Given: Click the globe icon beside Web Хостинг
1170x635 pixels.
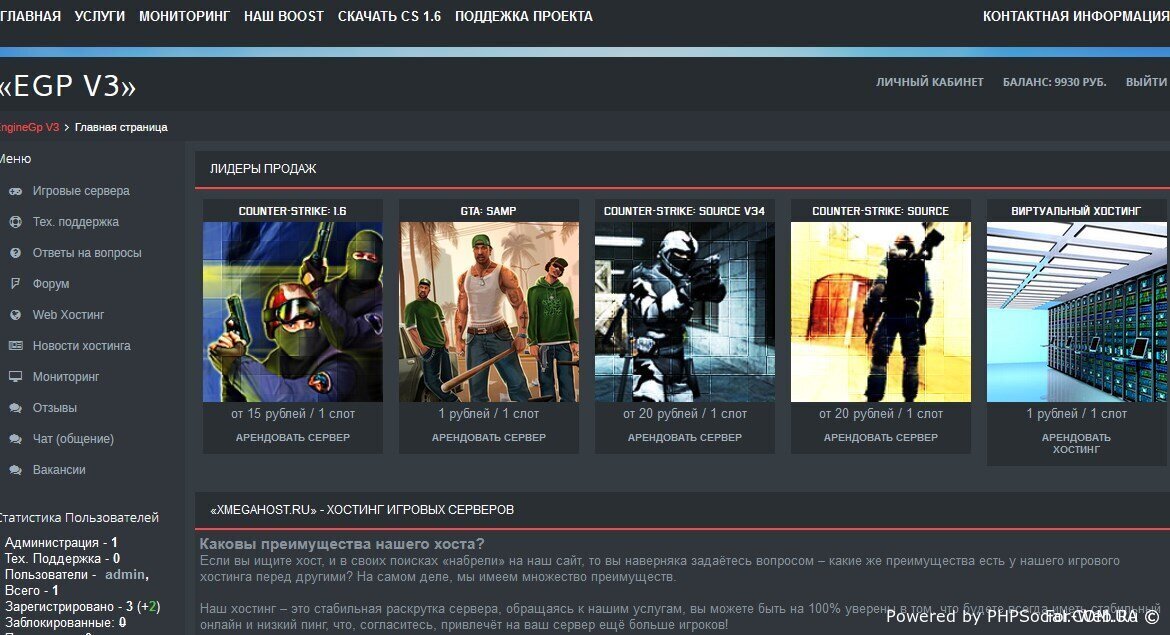Looking at the screenshot, I should click(15, 315).
